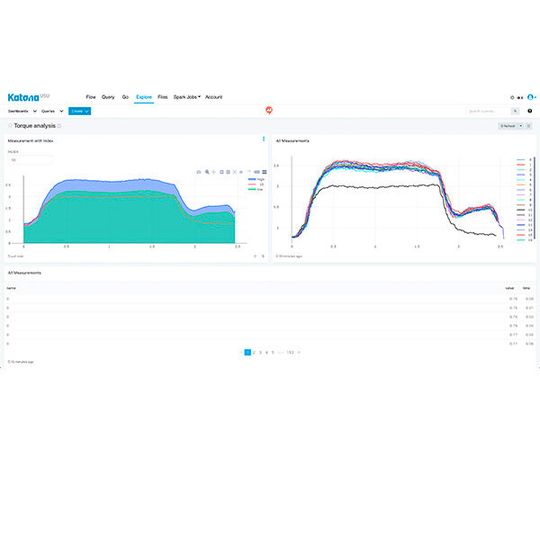Open the Go menu item
This screenshot has width=540, height=540.
point(125,97)
